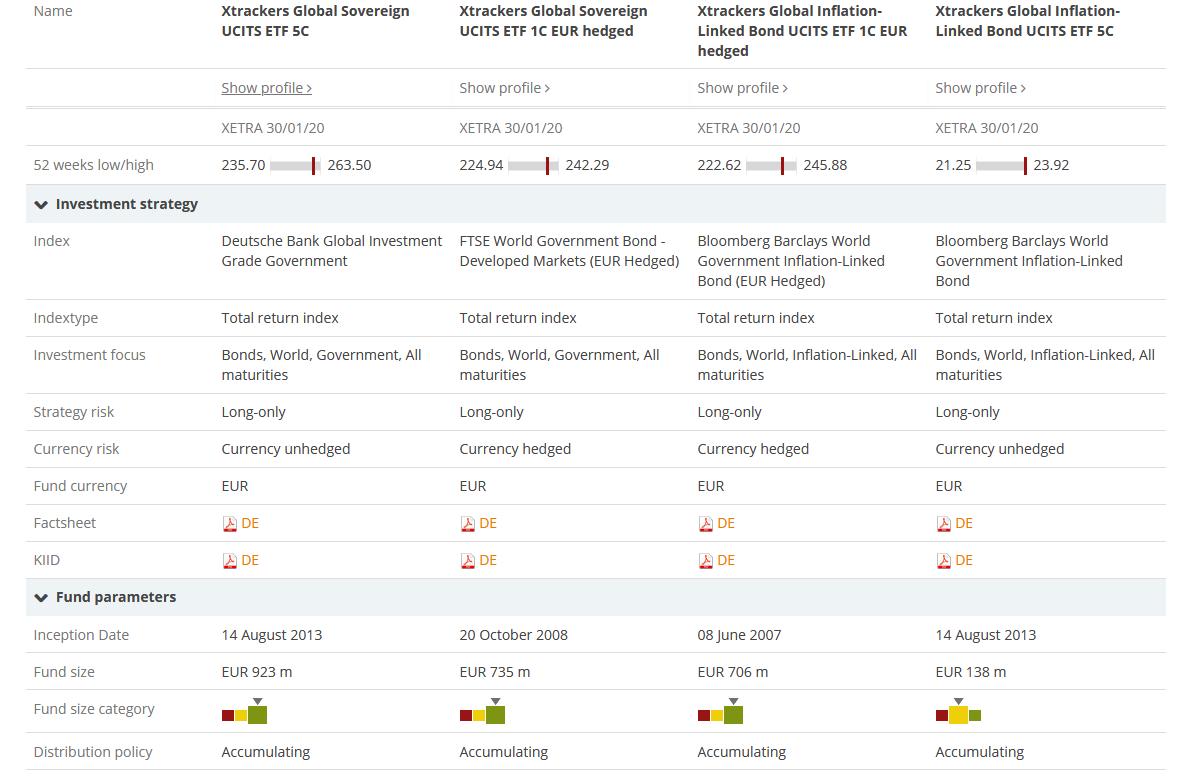
Task: Click the Xtrackers Global Sovereign UCITS ETF 5C title
Action: 315,21
